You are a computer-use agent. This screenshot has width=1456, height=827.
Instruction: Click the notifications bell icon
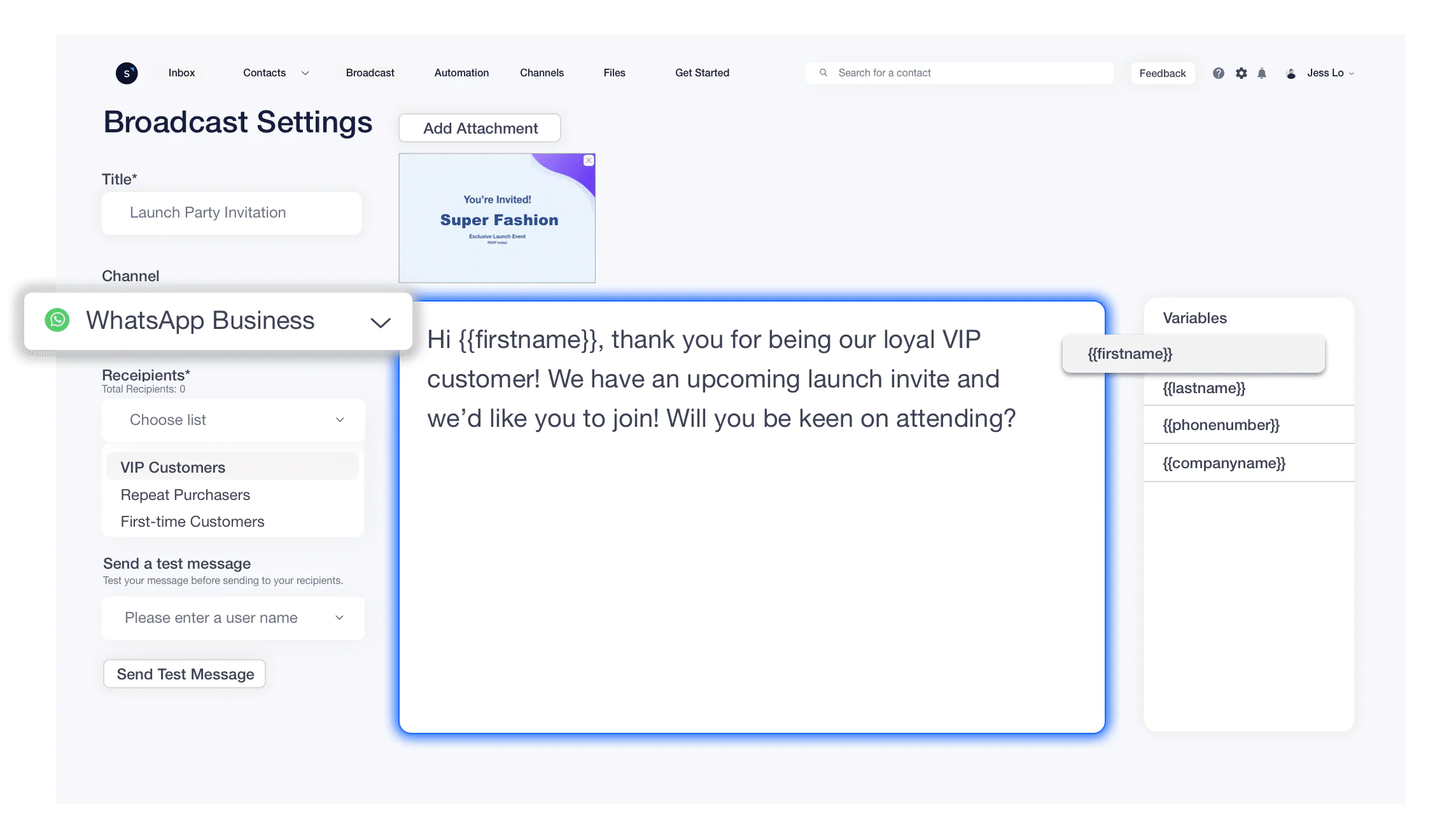click(1262, 73)
